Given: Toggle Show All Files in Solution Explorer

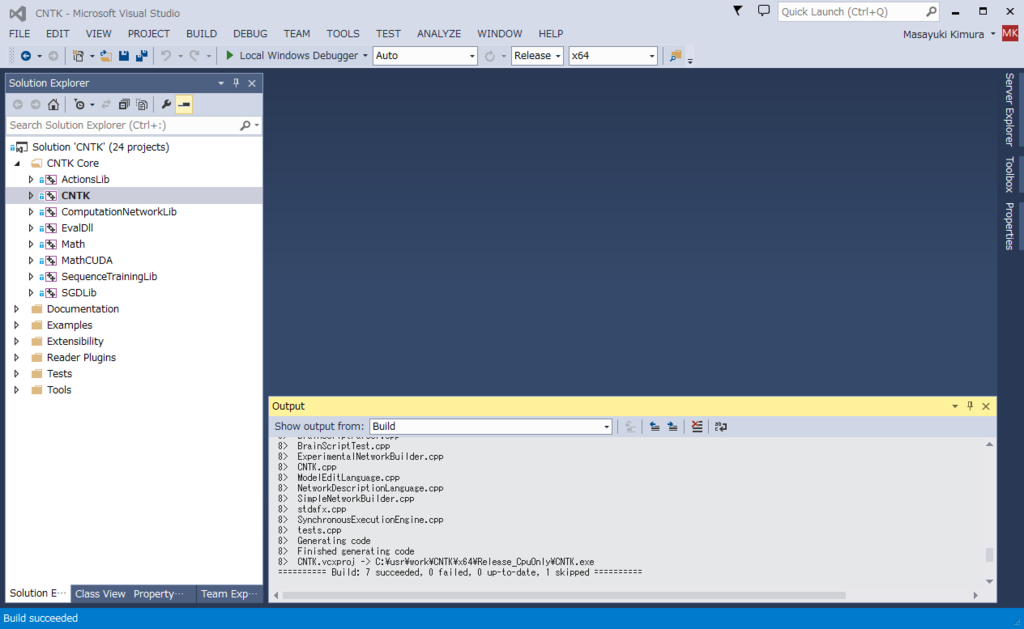Looking at the screenshot, I should point(142,105).
